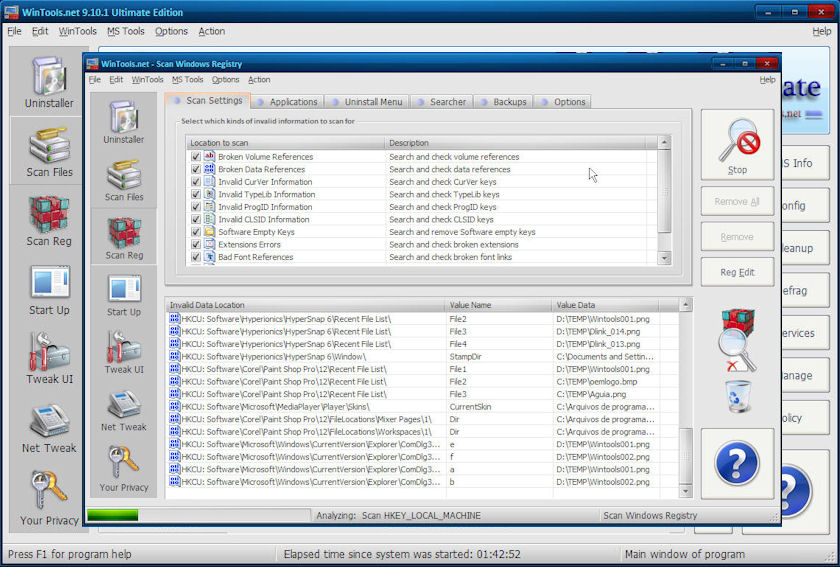Image resolution: width=840 pixels, height=567 pixels.
Task: Open MS Tools menu in Scan Registry window
Action: [x=188, y=79]
